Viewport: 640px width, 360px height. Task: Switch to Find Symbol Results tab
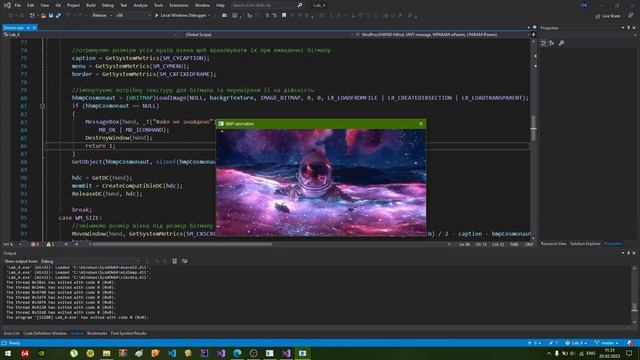click(129, 333)
